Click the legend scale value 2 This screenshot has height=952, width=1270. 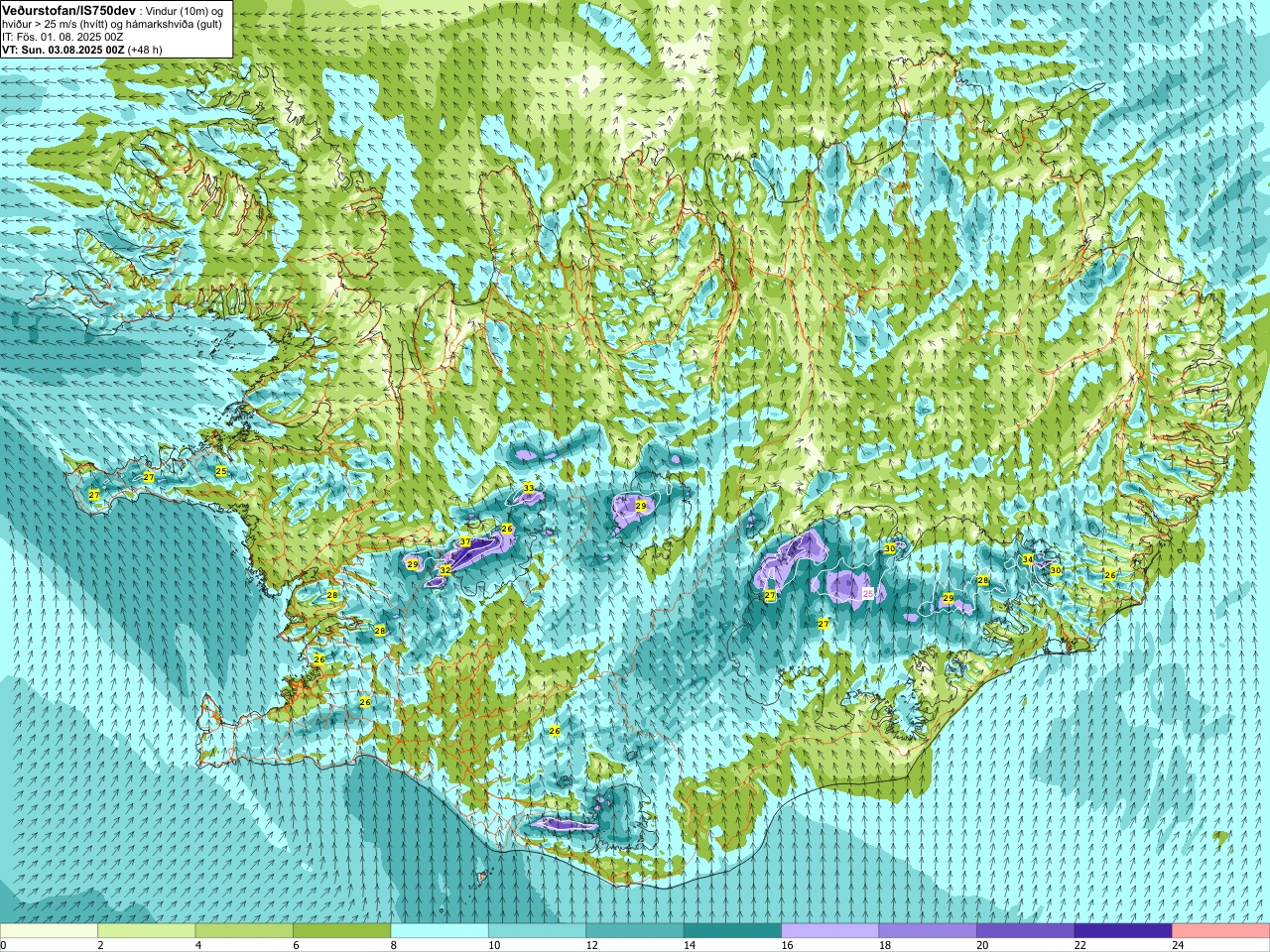coord(100,945)
